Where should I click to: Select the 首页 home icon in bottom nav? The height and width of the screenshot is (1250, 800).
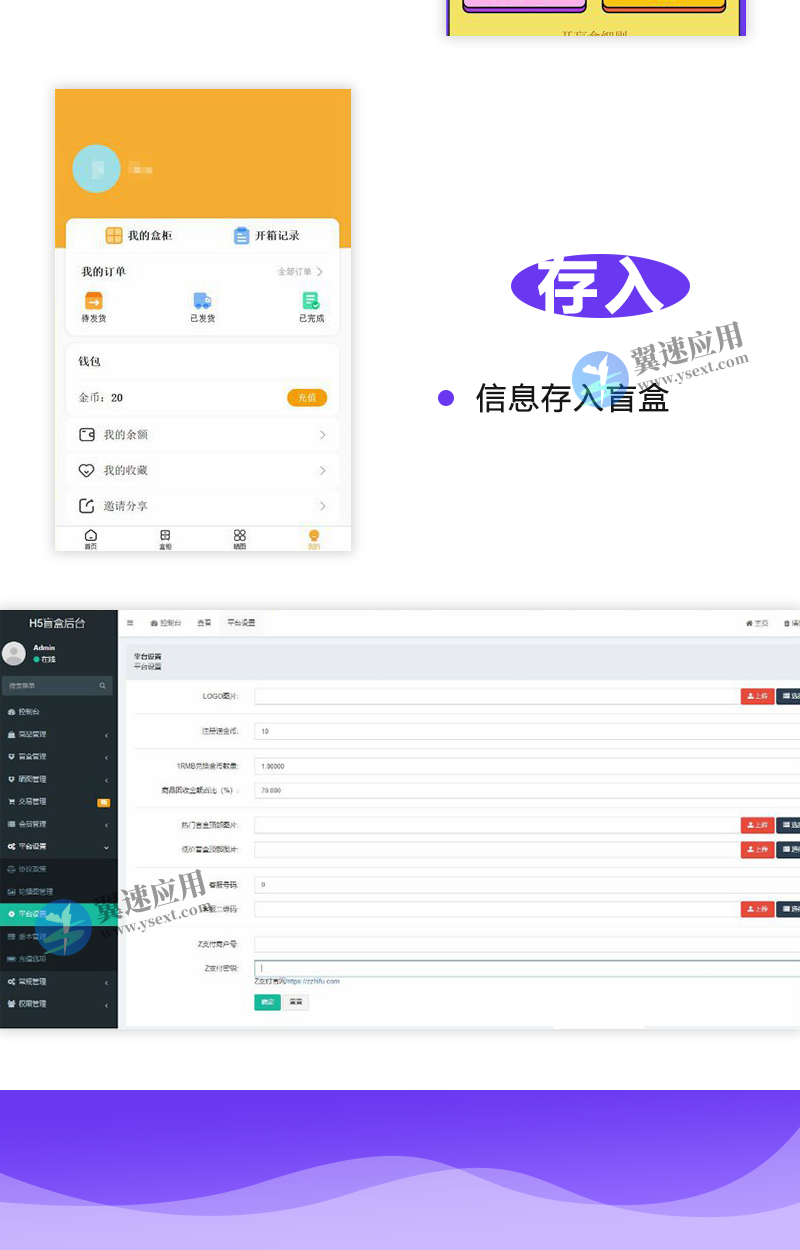pyautogui.click(x=90, y=536)
